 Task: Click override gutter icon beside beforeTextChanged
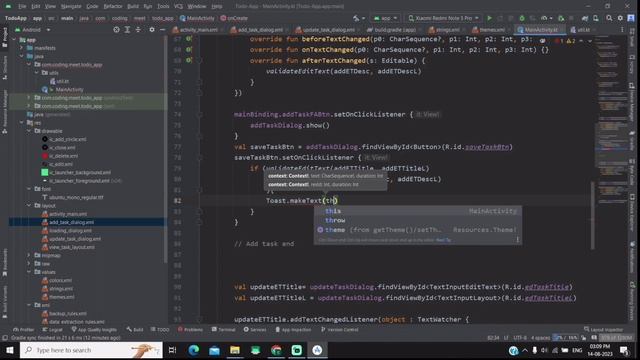click(x=189, y=39)
